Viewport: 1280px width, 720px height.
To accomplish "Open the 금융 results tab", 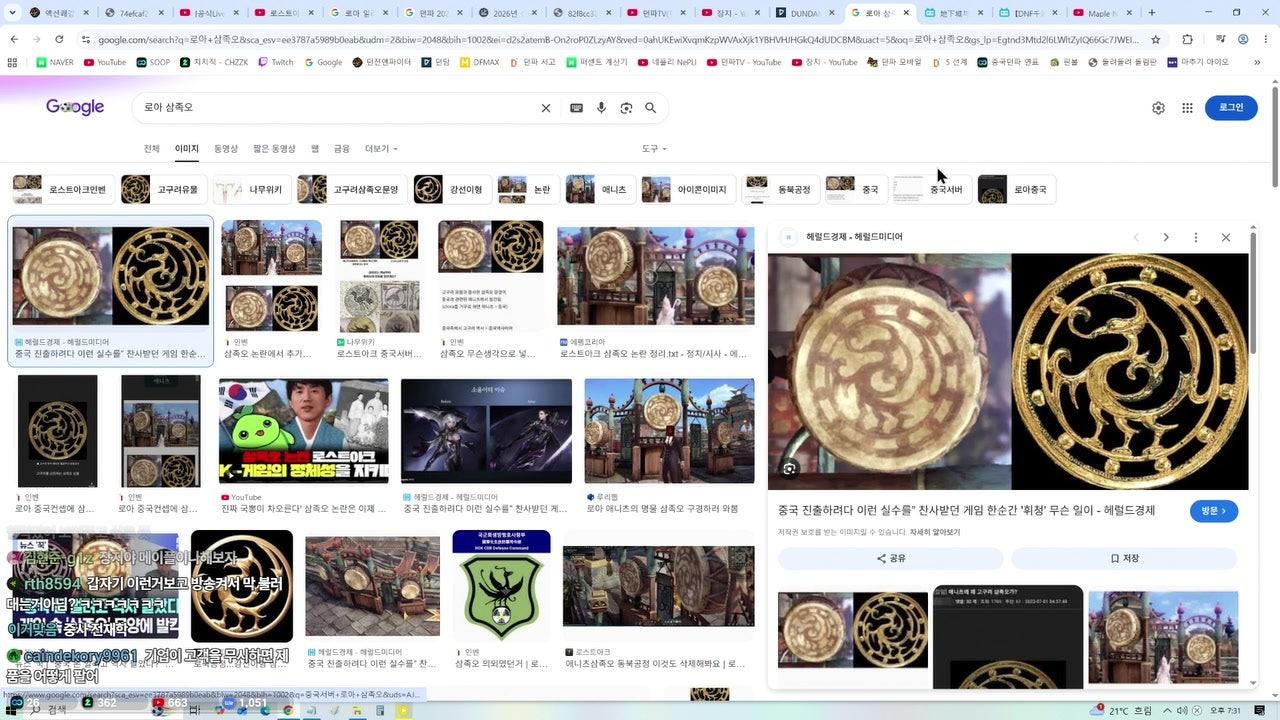I will 342,149.
